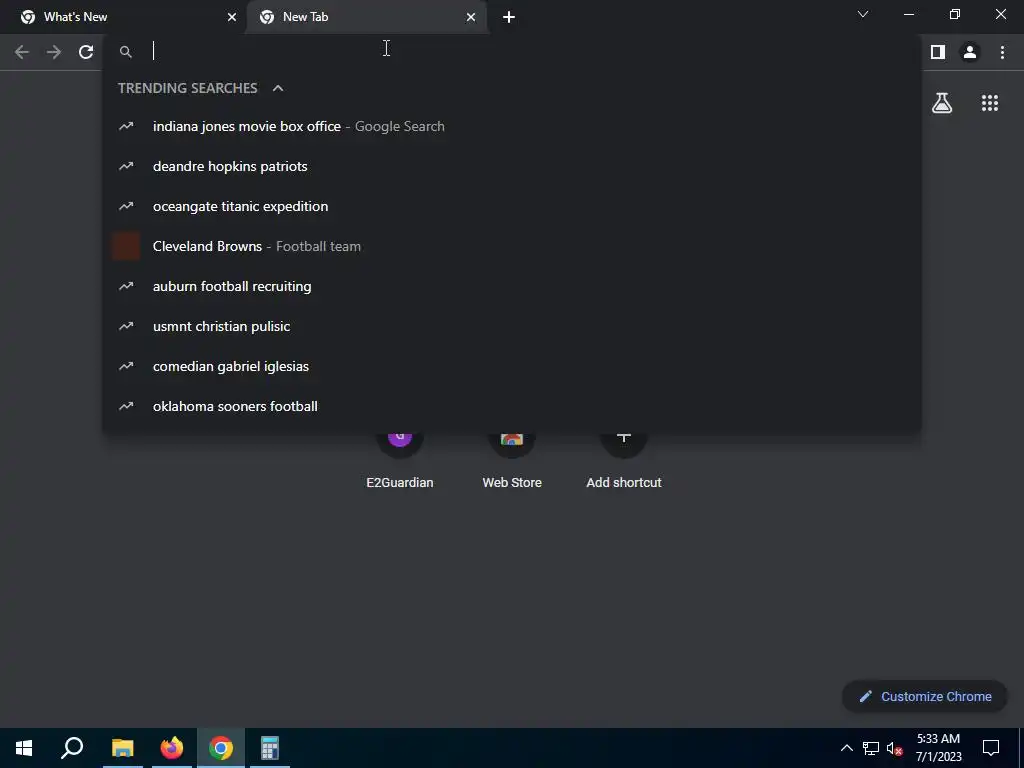Open Windows taskbar search
1024x768 pixels.
pyautogui.click(x=72, y=748)
